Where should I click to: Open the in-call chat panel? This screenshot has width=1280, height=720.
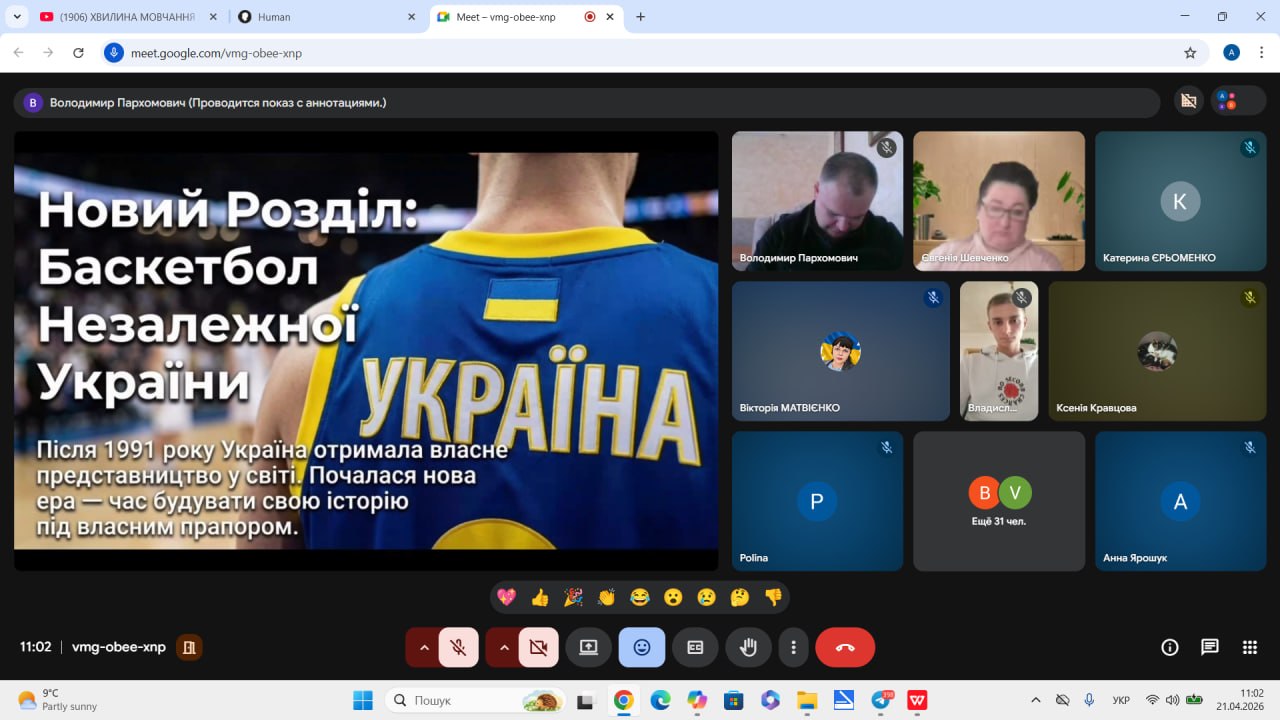point(1209,648)
